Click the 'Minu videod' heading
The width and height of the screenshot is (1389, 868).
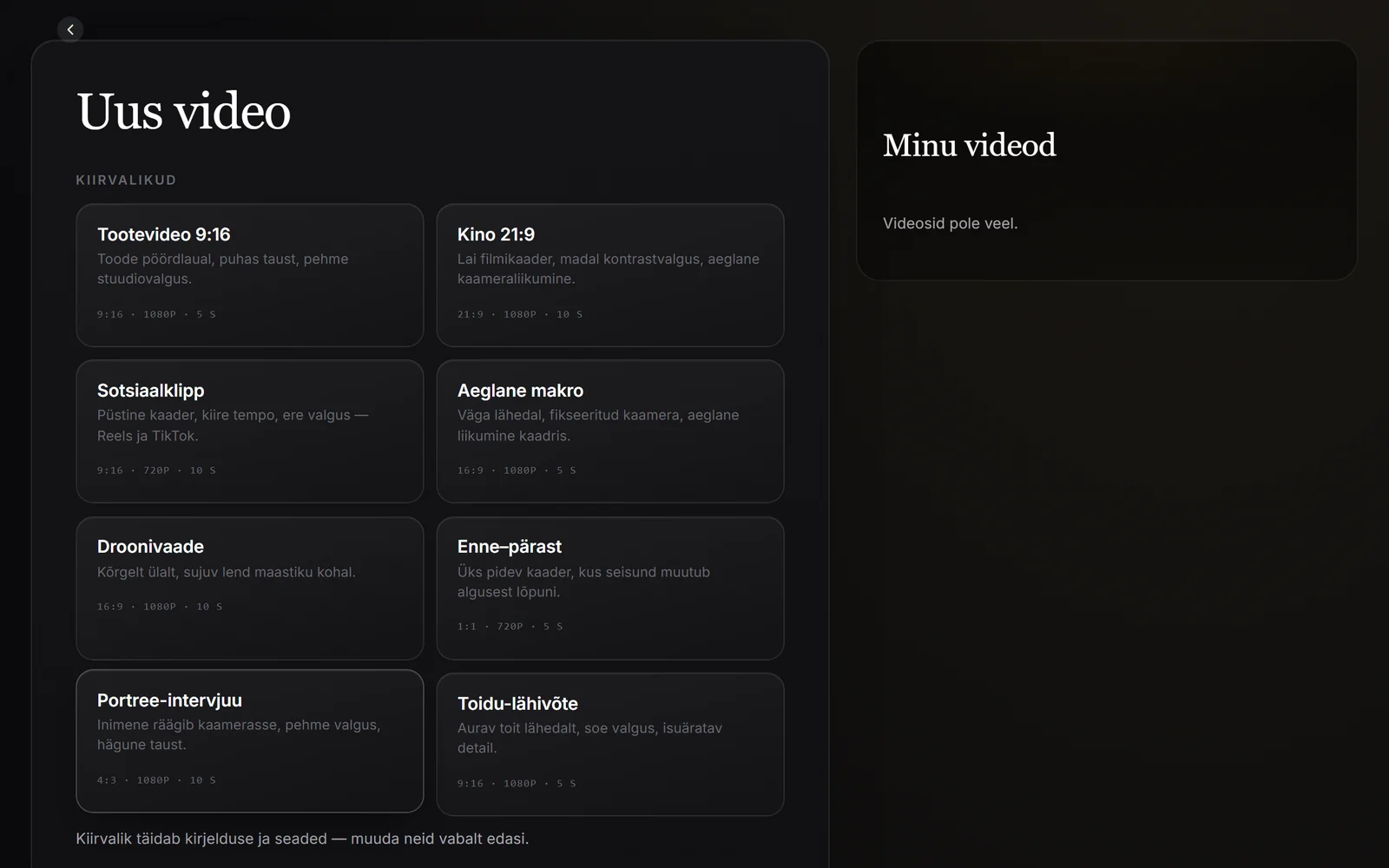click(970, 145)
